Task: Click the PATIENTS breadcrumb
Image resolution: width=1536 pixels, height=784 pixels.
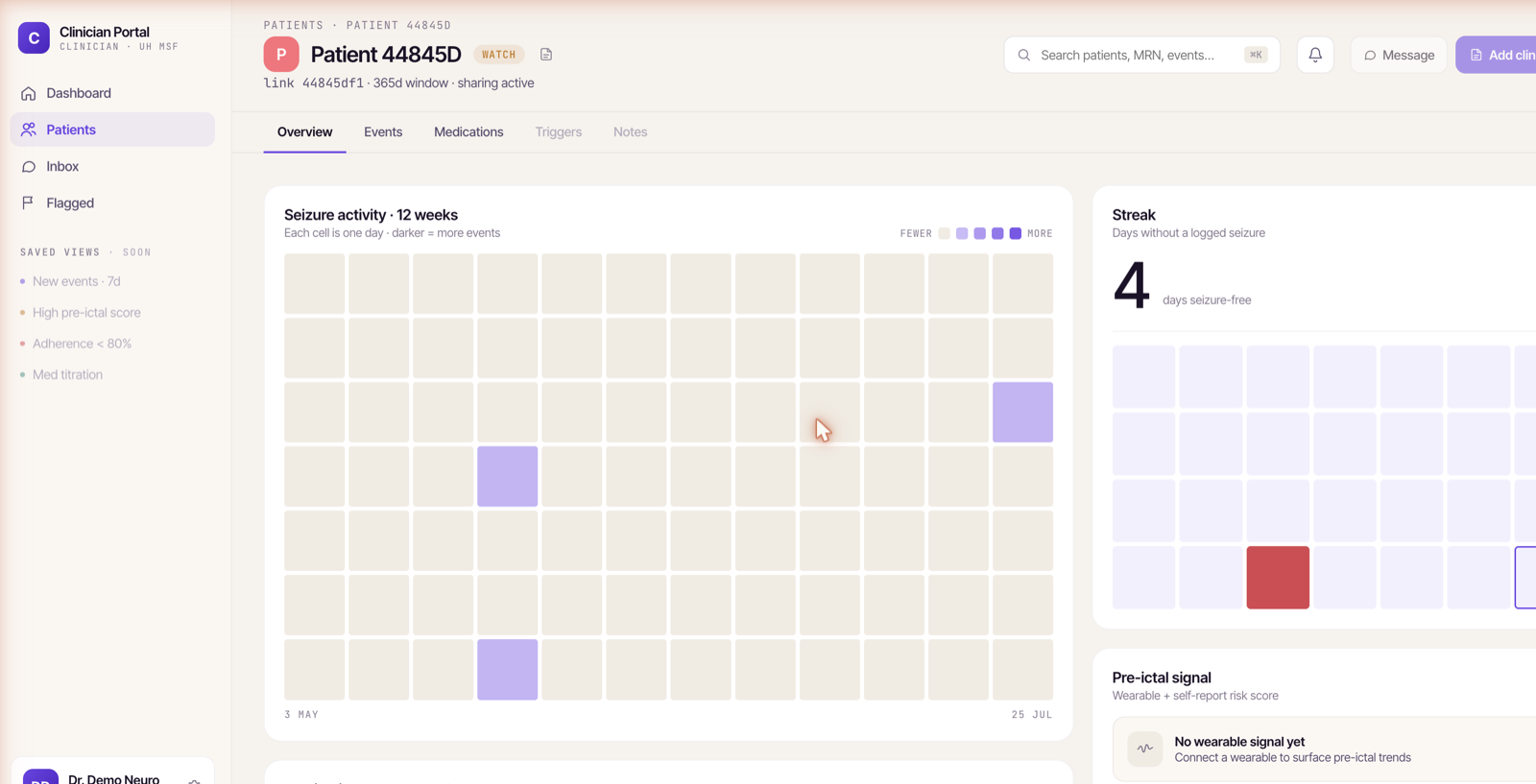Action: 294,25
